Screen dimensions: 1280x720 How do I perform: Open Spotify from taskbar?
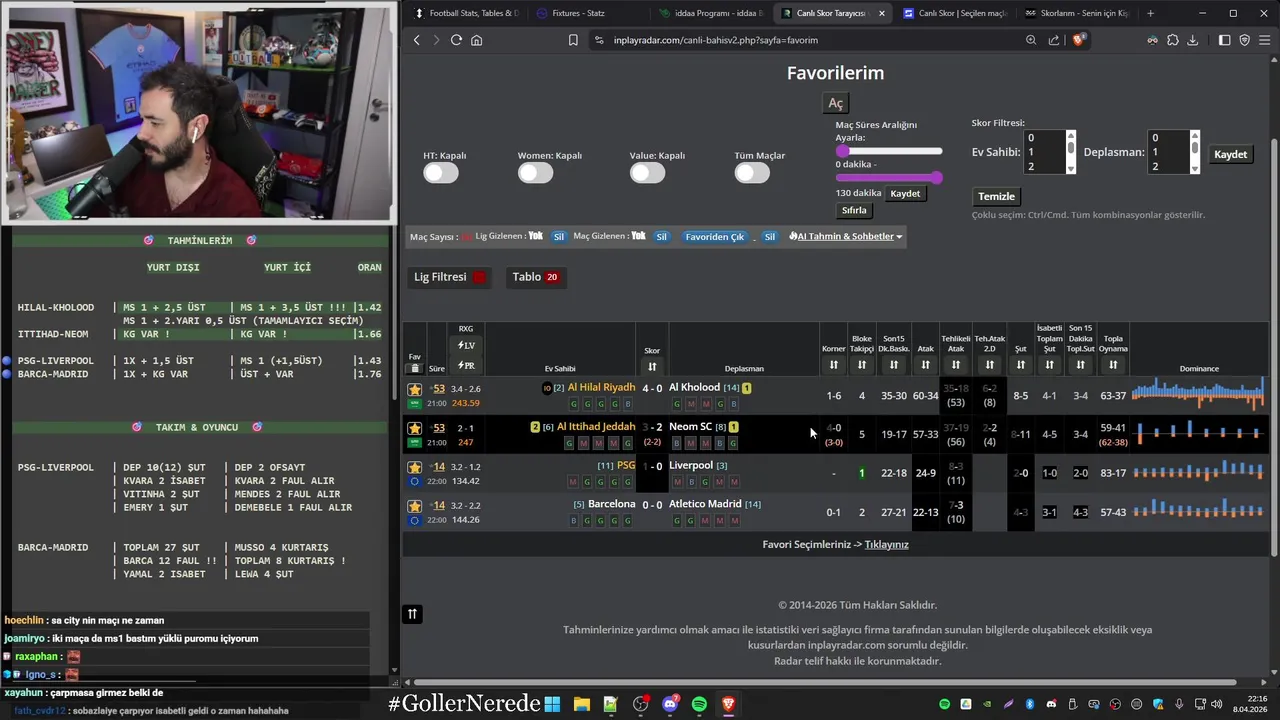699,704
